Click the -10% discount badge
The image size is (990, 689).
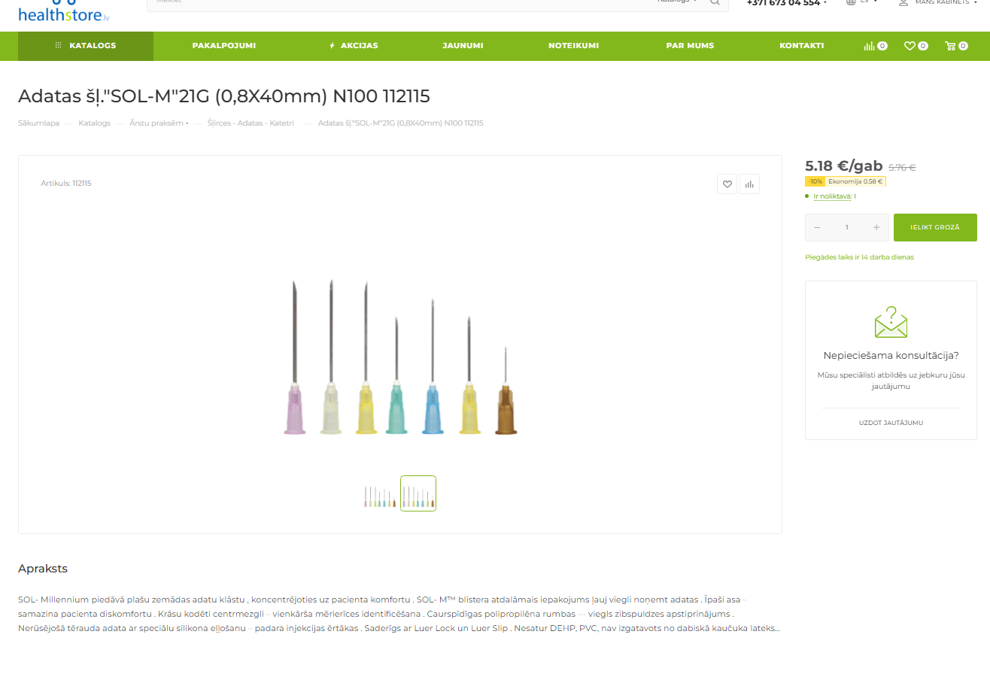(815, 181)
